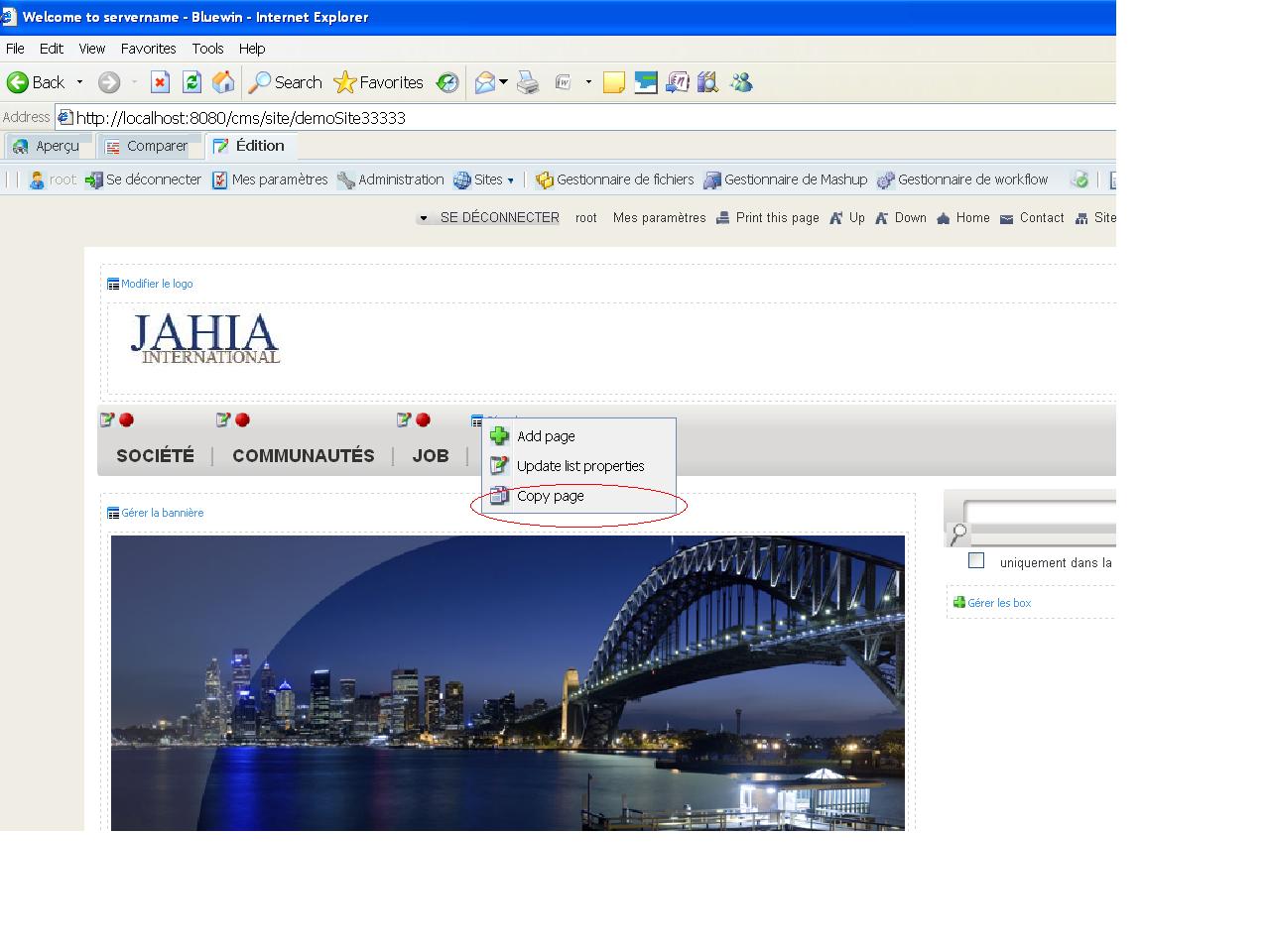
Task: Open the Tools menu
Action: [207, 49]
